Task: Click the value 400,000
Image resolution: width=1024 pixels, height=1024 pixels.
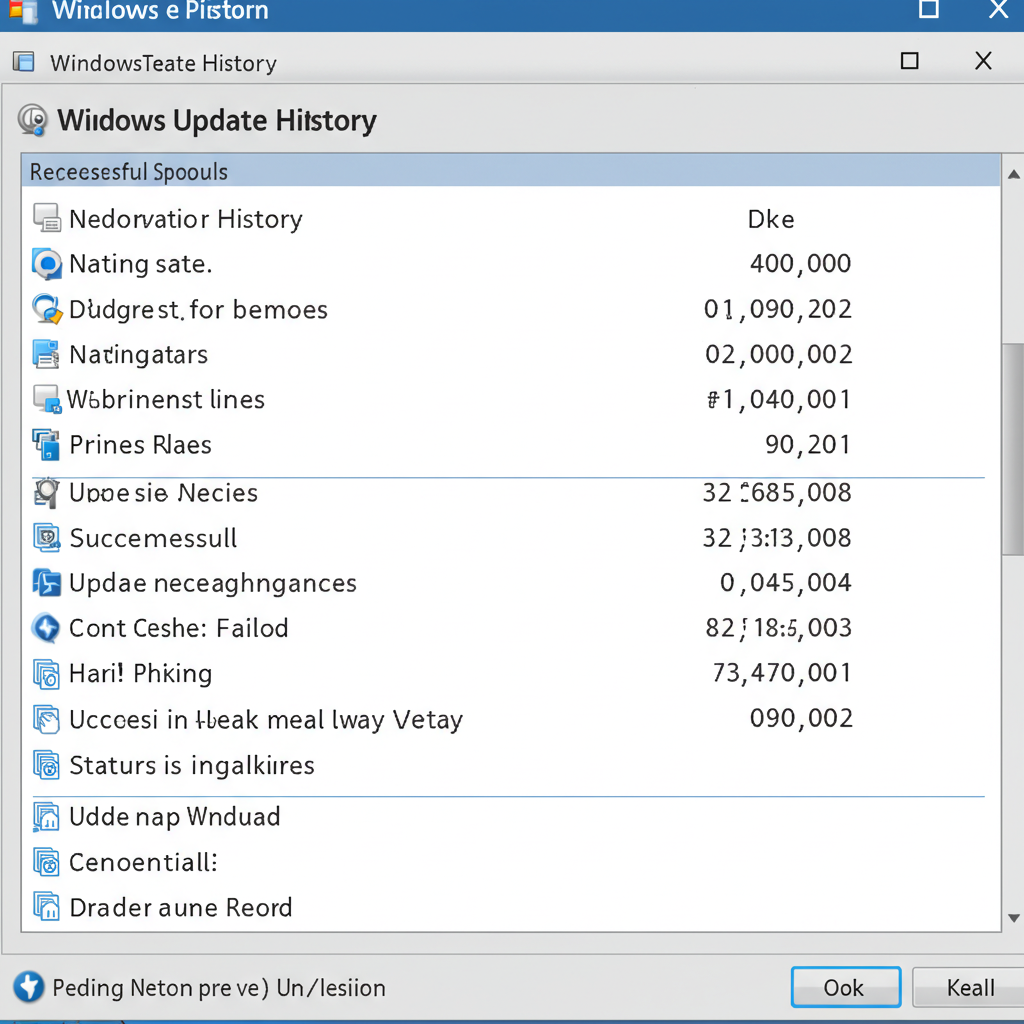Action: tap(801, 263)
